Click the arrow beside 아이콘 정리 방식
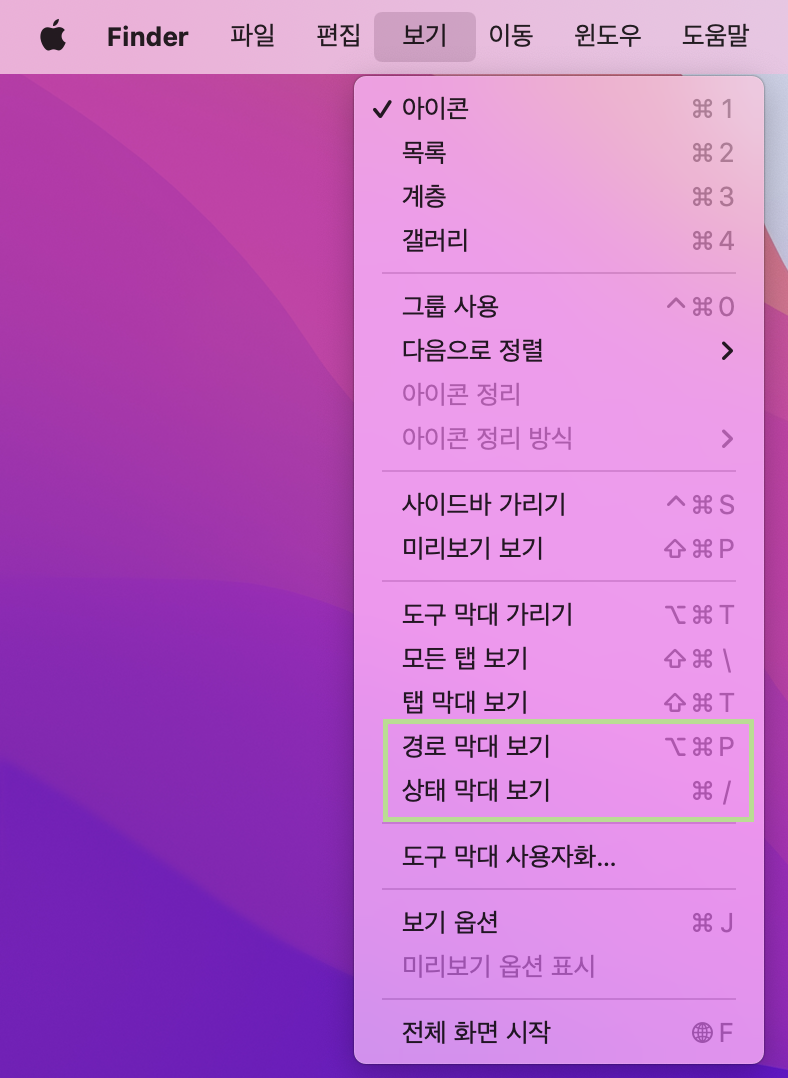Image resolution: width=788 pixels, height=1078 pixels. click(x=727, y=439)
